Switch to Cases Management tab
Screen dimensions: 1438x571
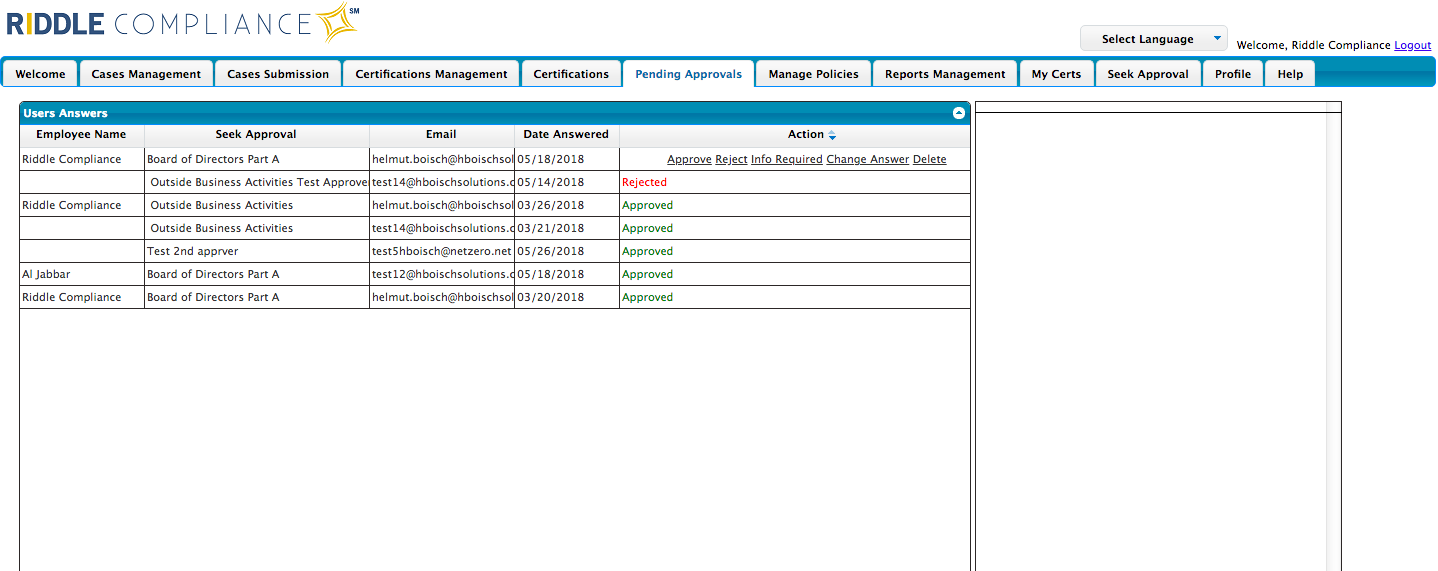tap(146, 74)
